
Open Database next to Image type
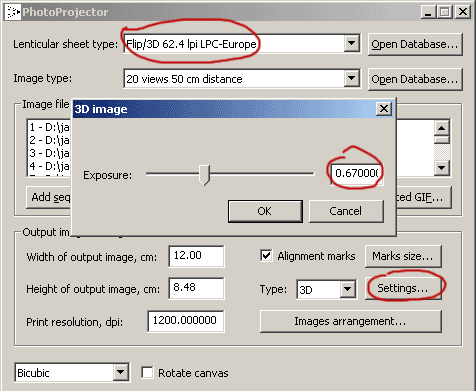point(415,79)
